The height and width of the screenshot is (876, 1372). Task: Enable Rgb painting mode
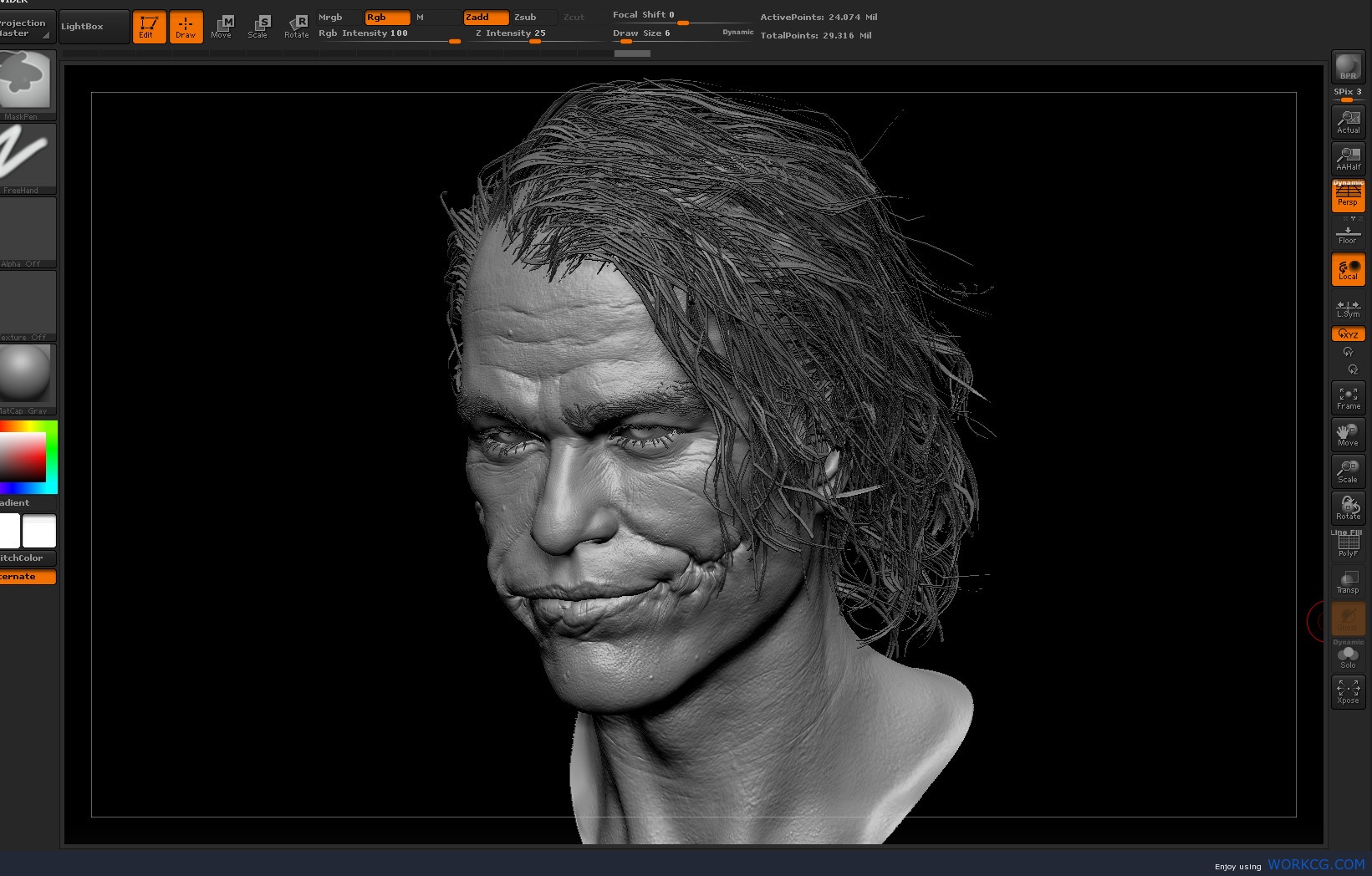[387, 17]
